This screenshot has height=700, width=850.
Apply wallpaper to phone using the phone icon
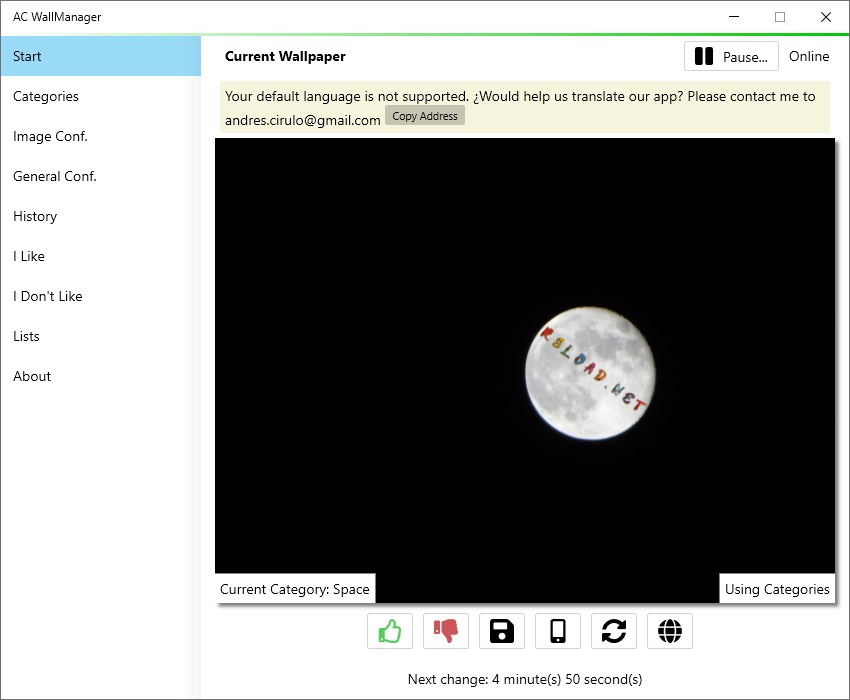557,631
